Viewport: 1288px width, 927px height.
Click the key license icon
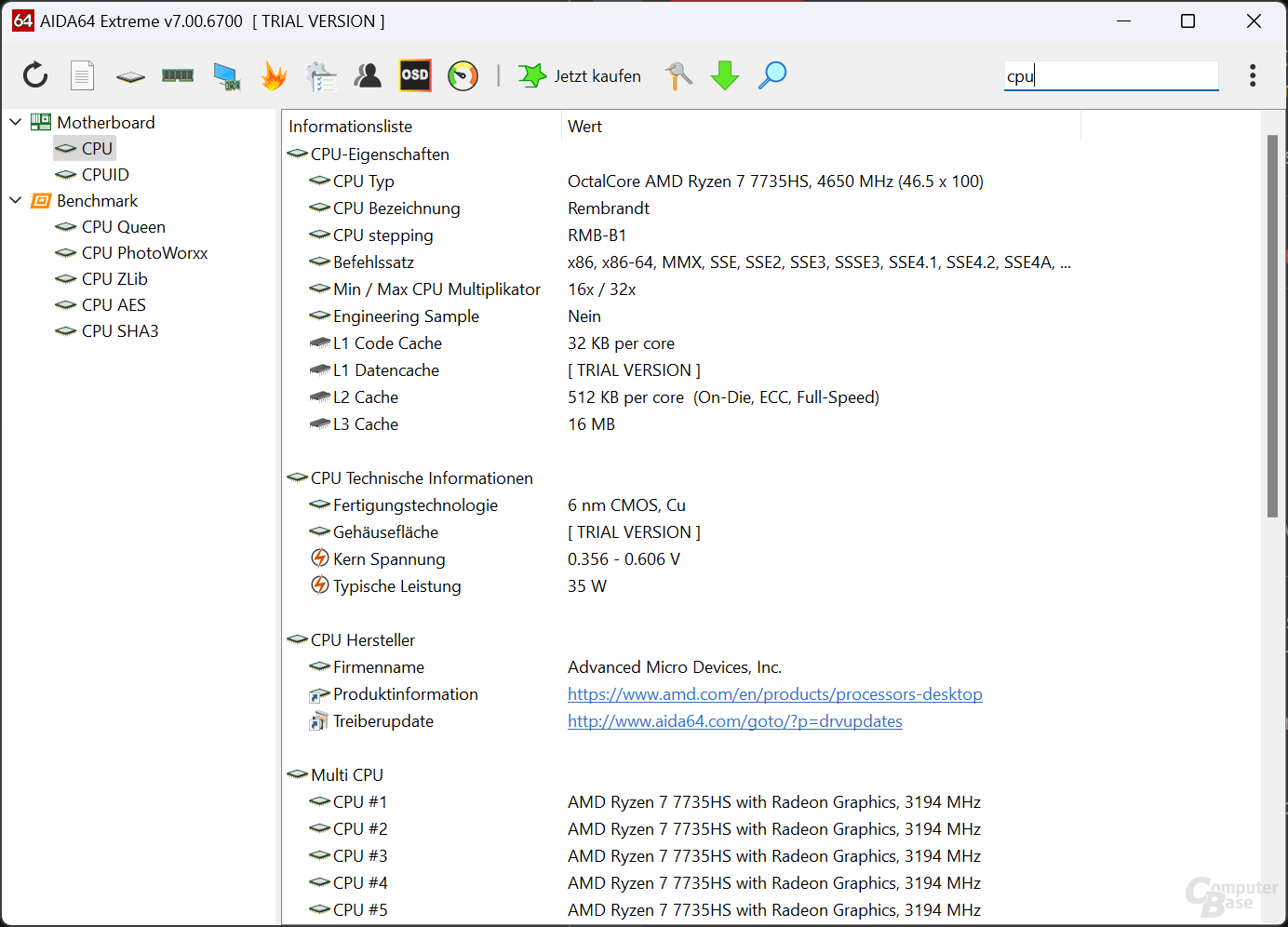678,75
